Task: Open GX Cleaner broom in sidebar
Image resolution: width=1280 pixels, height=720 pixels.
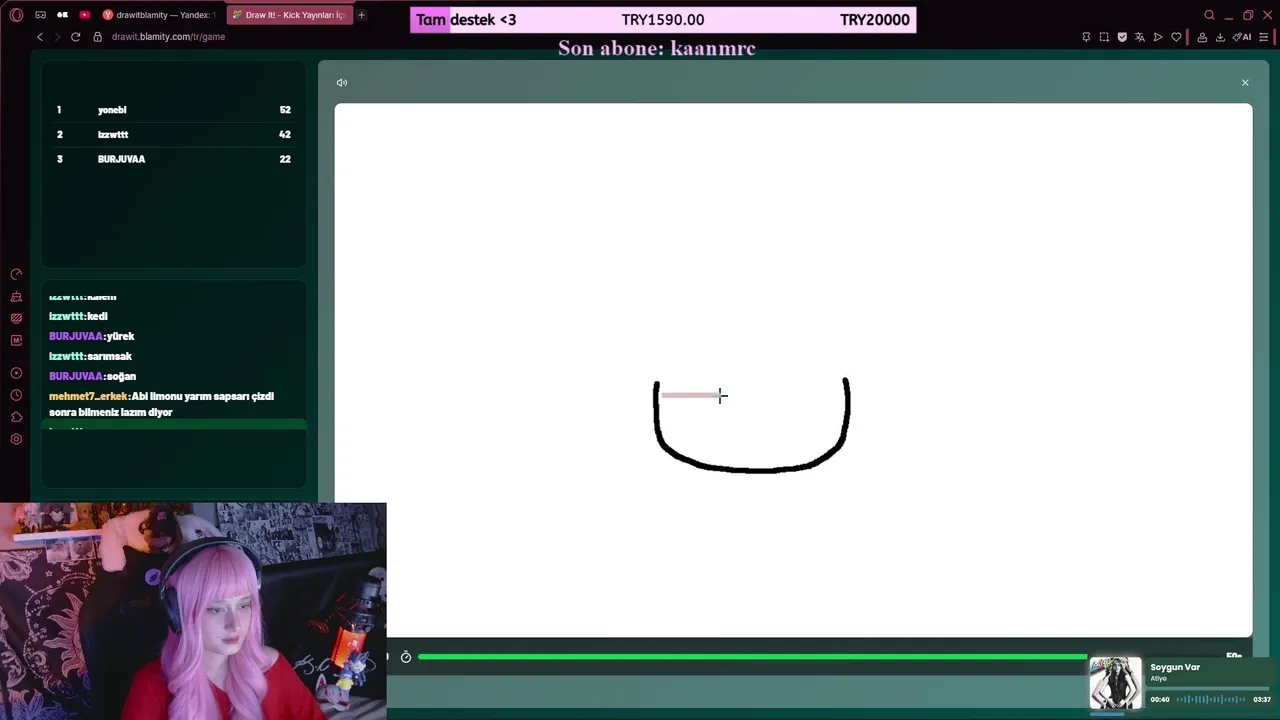Action: (x=16, y=297)
